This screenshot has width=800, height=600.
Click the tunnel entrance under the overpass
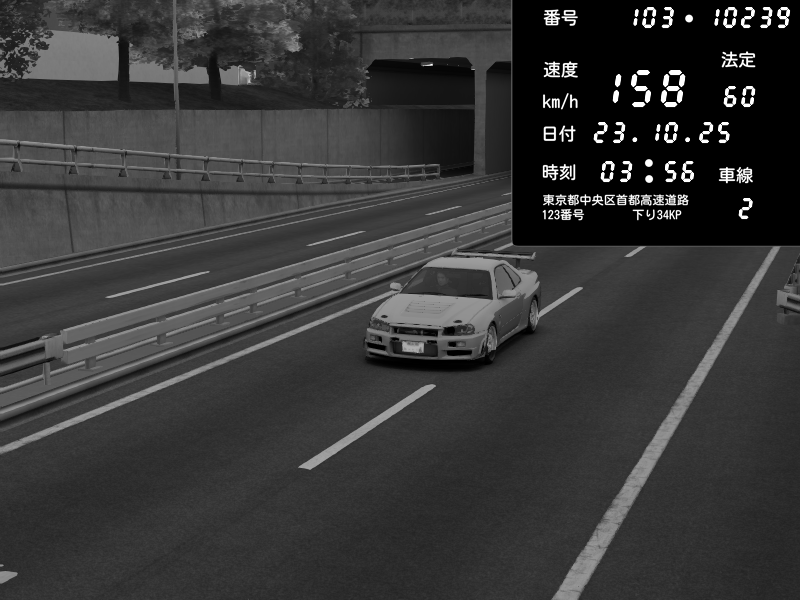pyautogui.click(x=420, y=110)
